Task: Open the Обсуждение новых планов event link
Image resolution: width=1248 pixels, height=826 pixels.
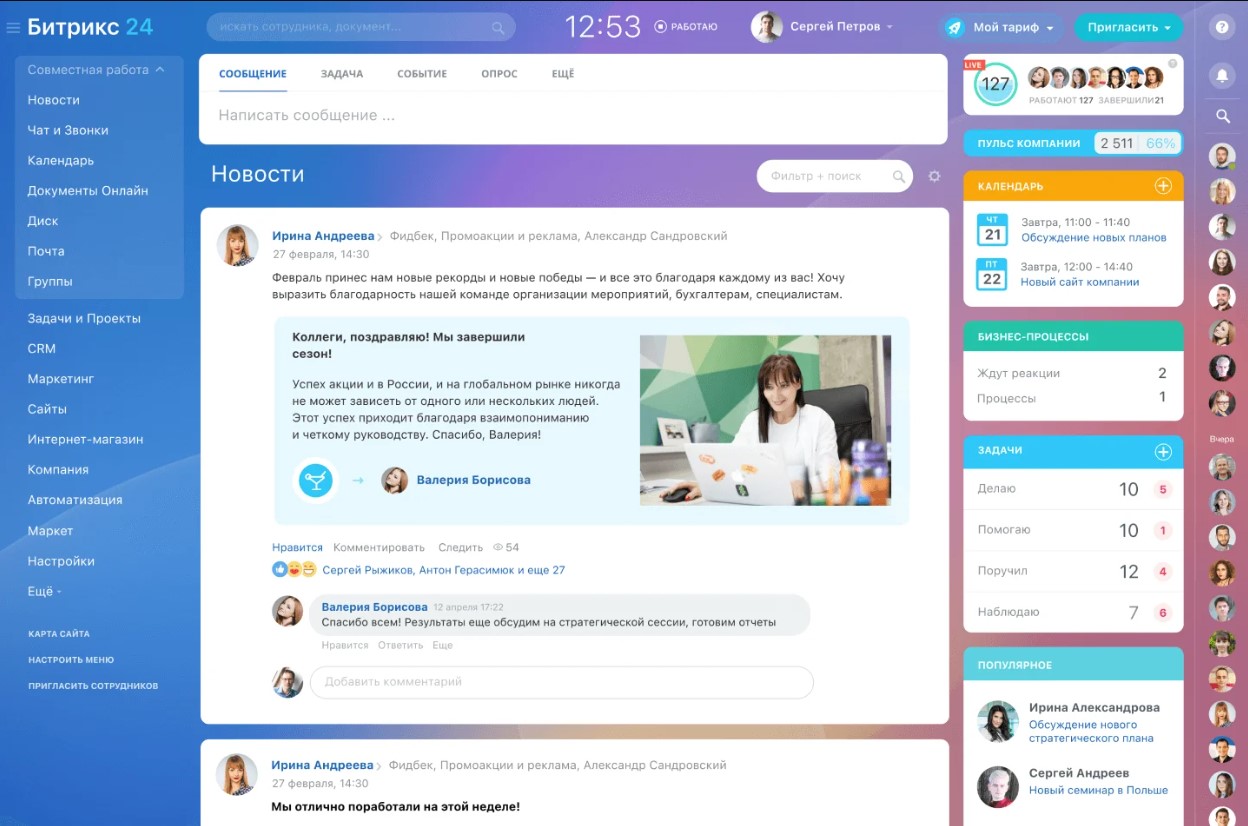Action: point(1093,238)
